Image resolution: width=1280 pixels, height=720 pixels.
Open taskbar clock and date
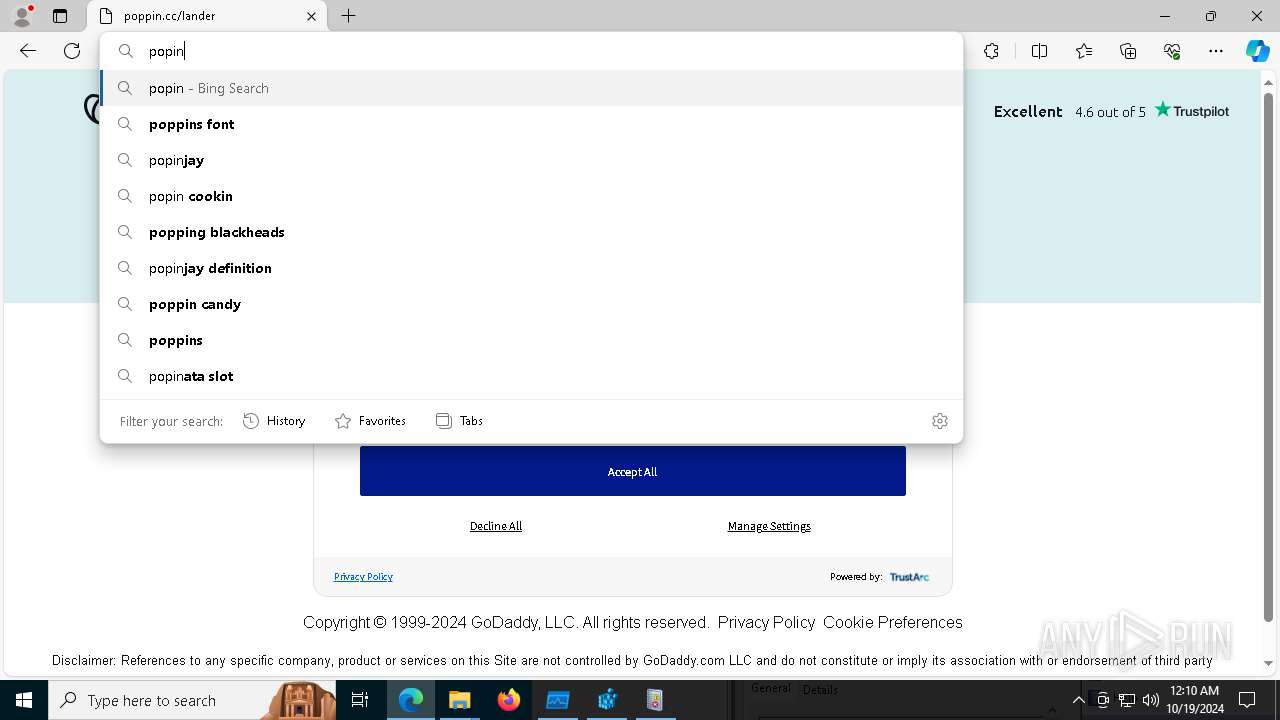(1194, 700)
